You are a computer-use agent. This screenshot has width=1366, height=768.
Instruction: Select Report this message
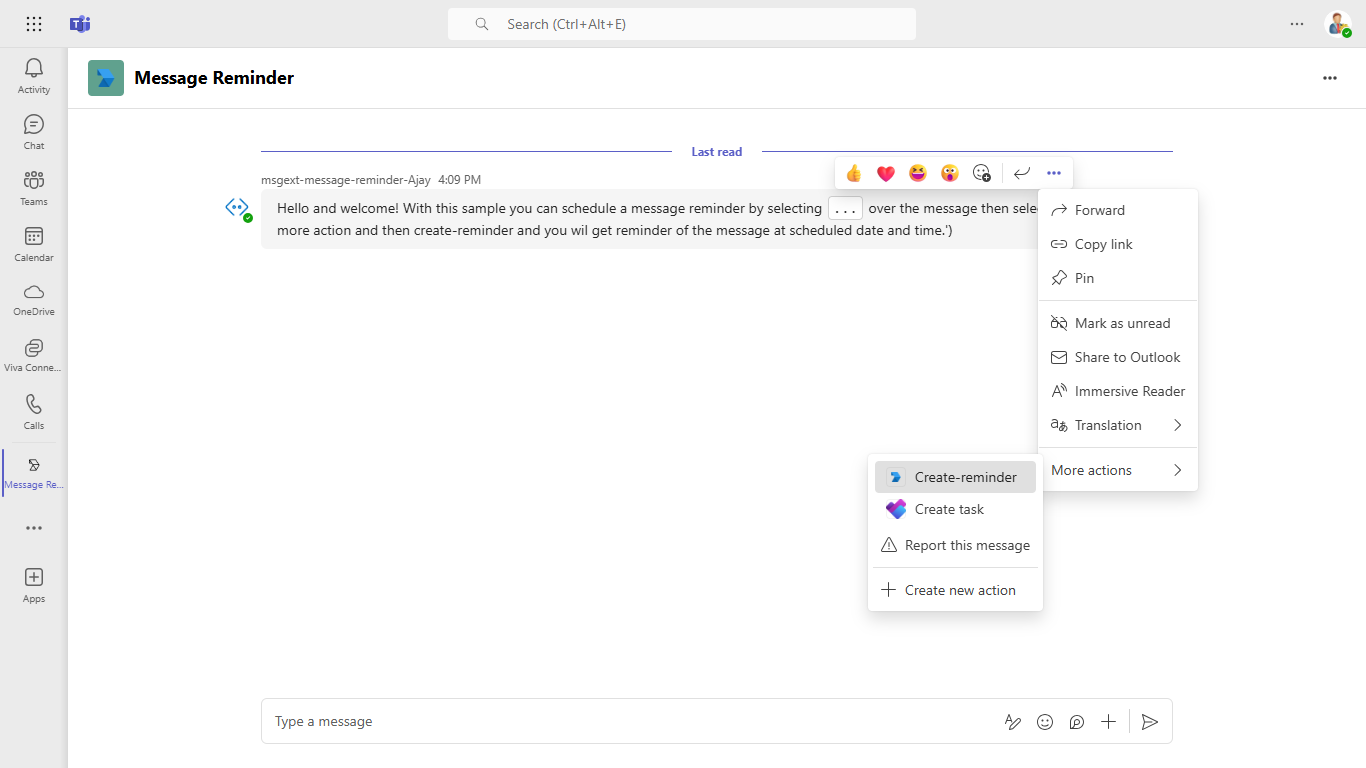[955, 545]
